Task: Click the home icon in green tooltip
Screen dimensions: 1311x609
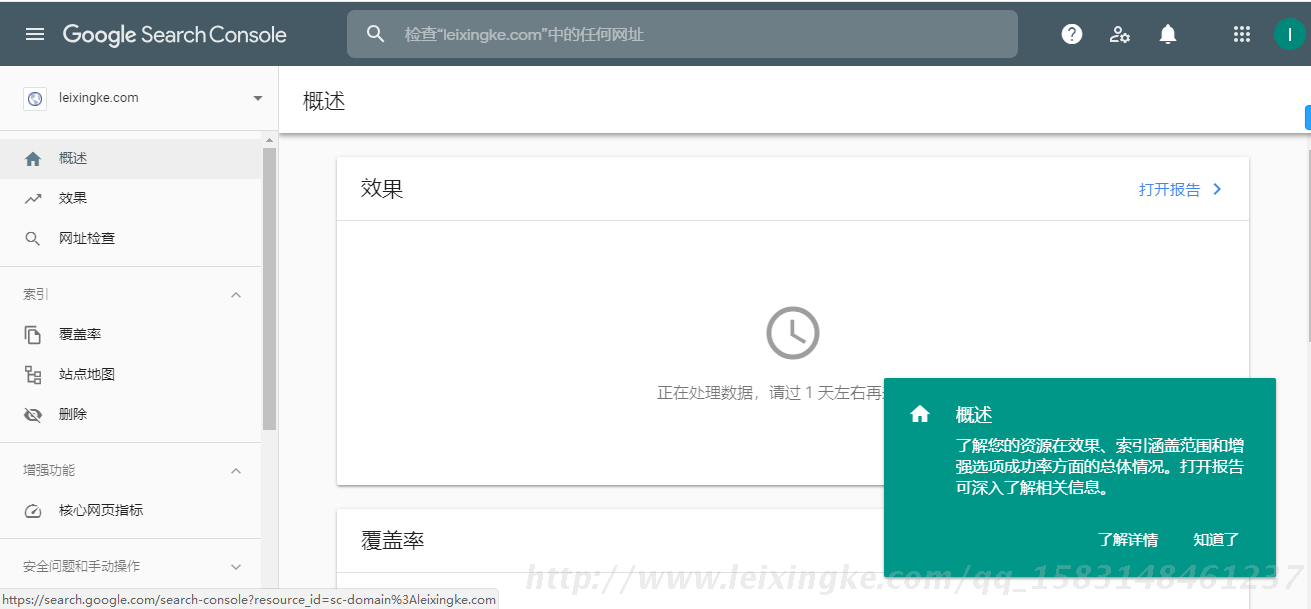Action: pyautogui.click(x=920, y=414)
